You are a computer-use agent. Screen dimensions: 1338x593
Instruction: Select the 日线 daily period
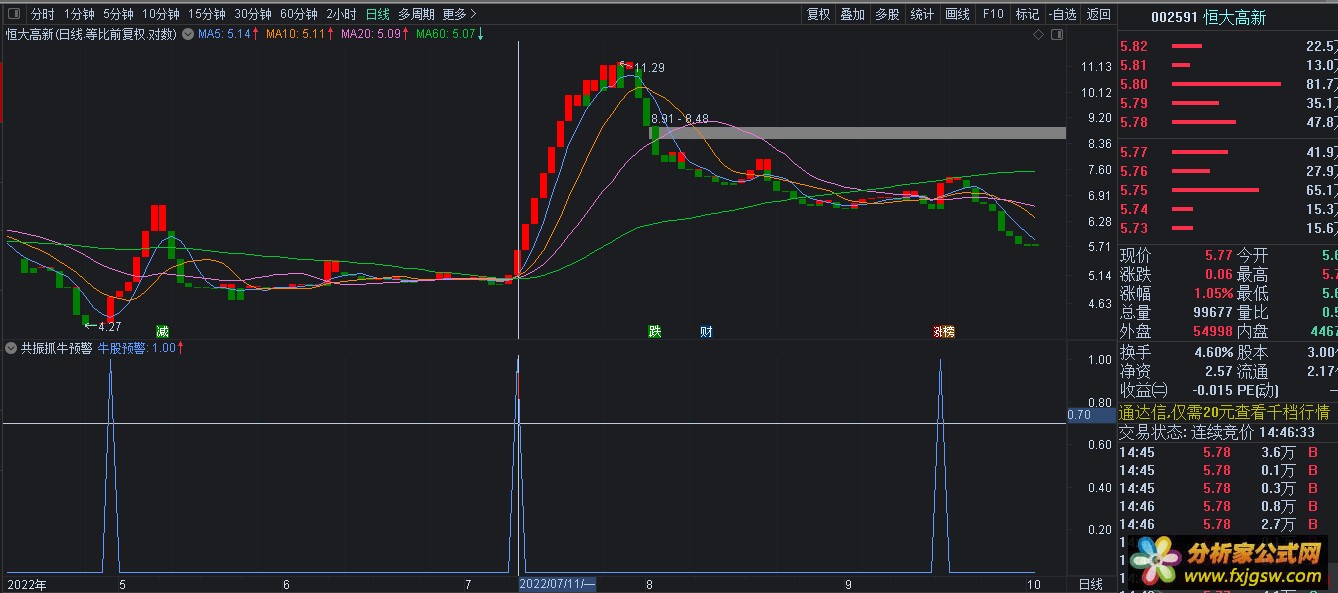pos(377,14)
